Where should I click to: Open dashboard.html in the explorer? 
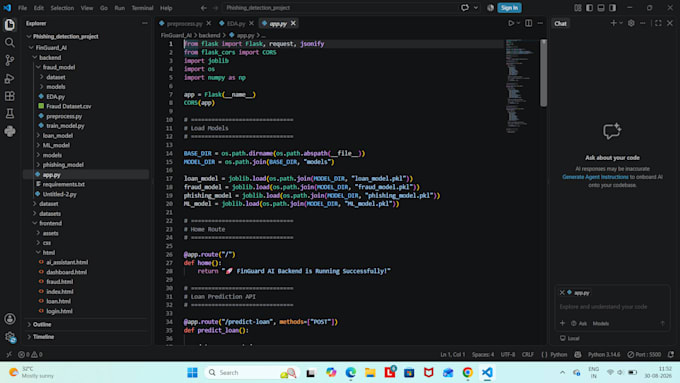pos(66,272)
